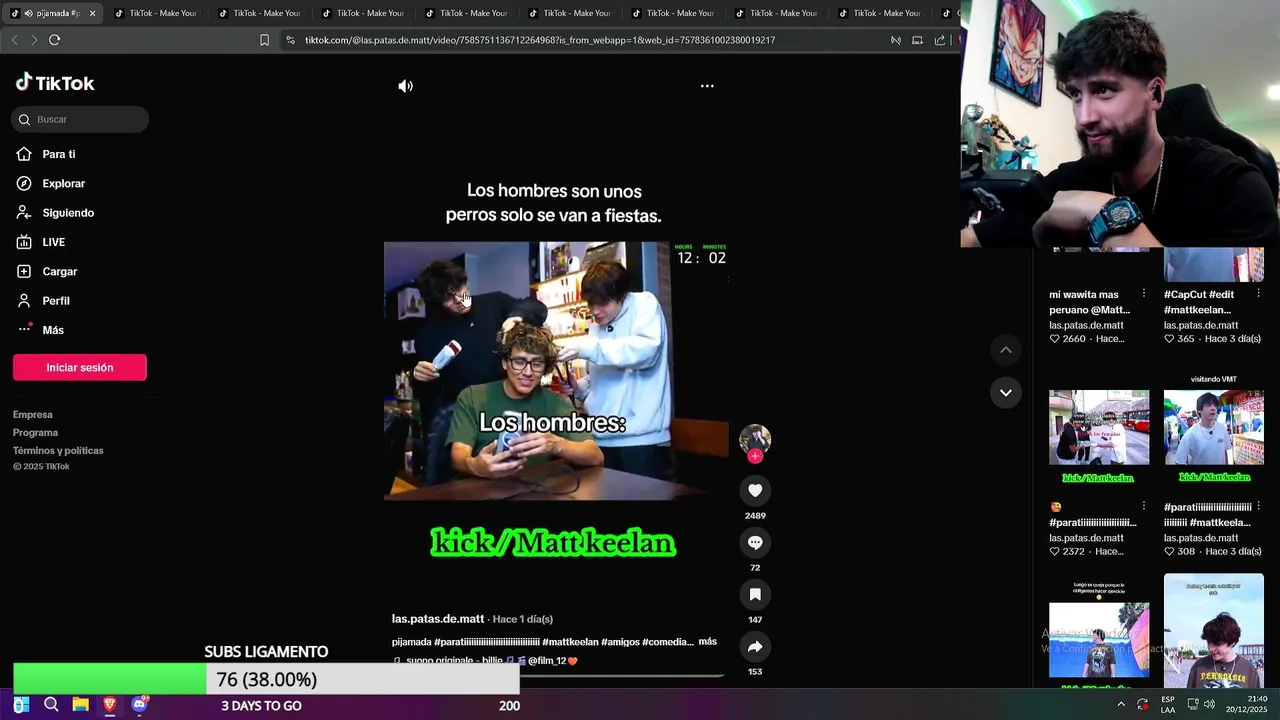Open the Empresa footer link
The image size is (1280, 720).
pos(33,415)
